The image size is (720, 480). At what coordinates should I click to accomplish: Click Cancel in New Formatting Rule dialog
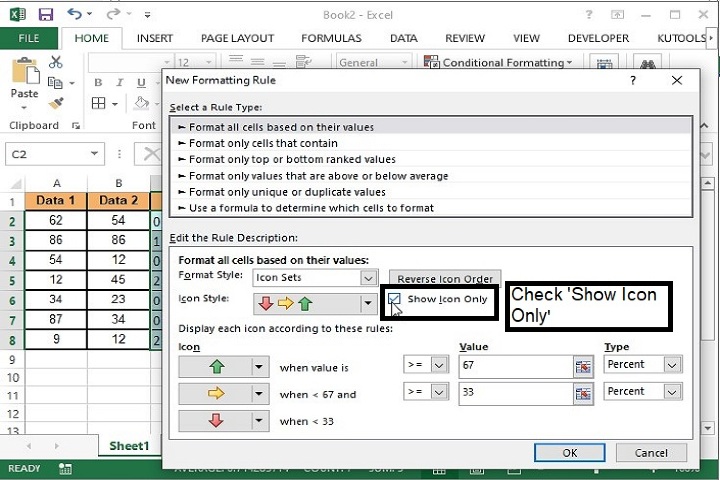(651, 453)
